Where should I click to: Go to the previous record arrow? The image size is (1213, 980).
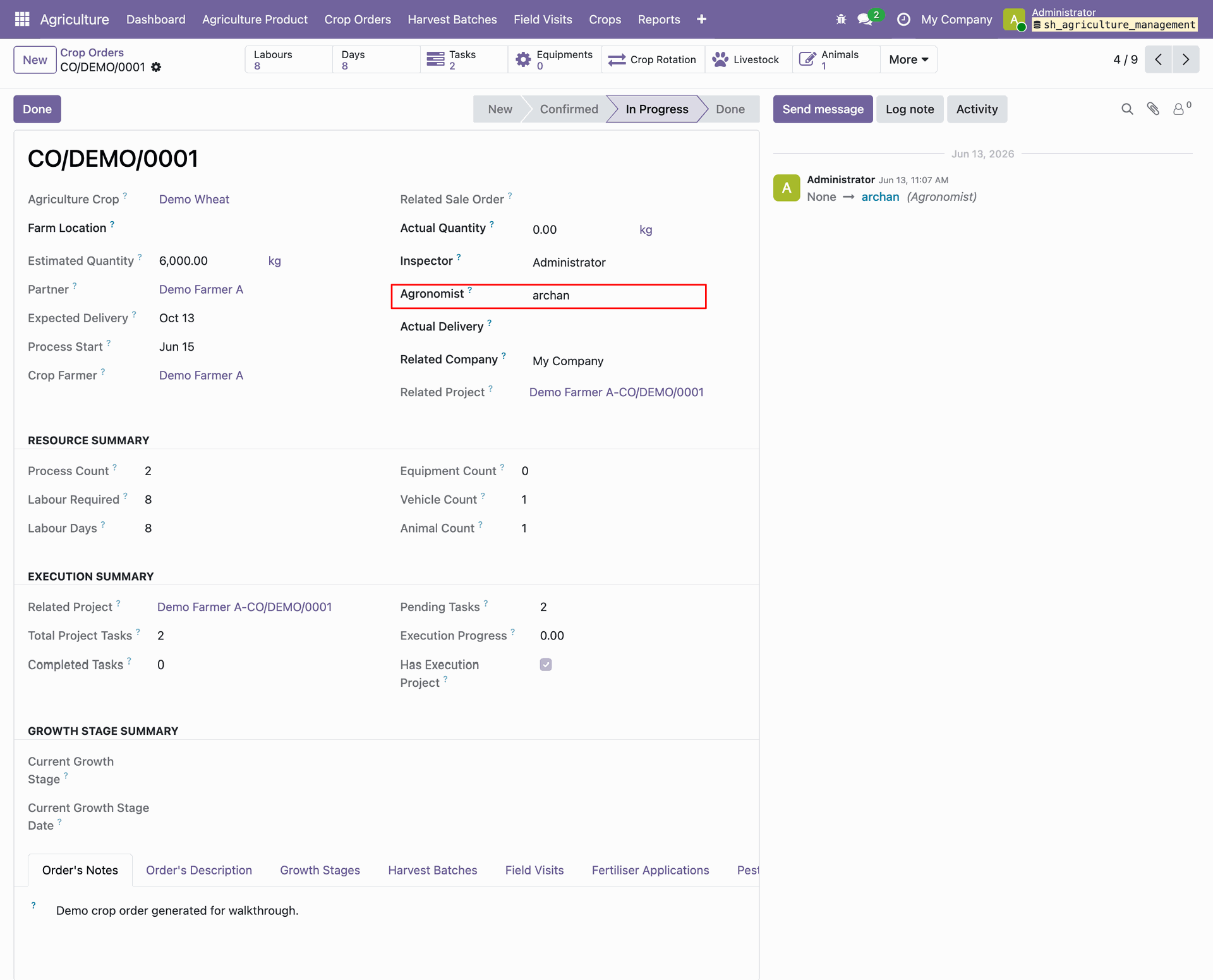[x=1158, y=59]
